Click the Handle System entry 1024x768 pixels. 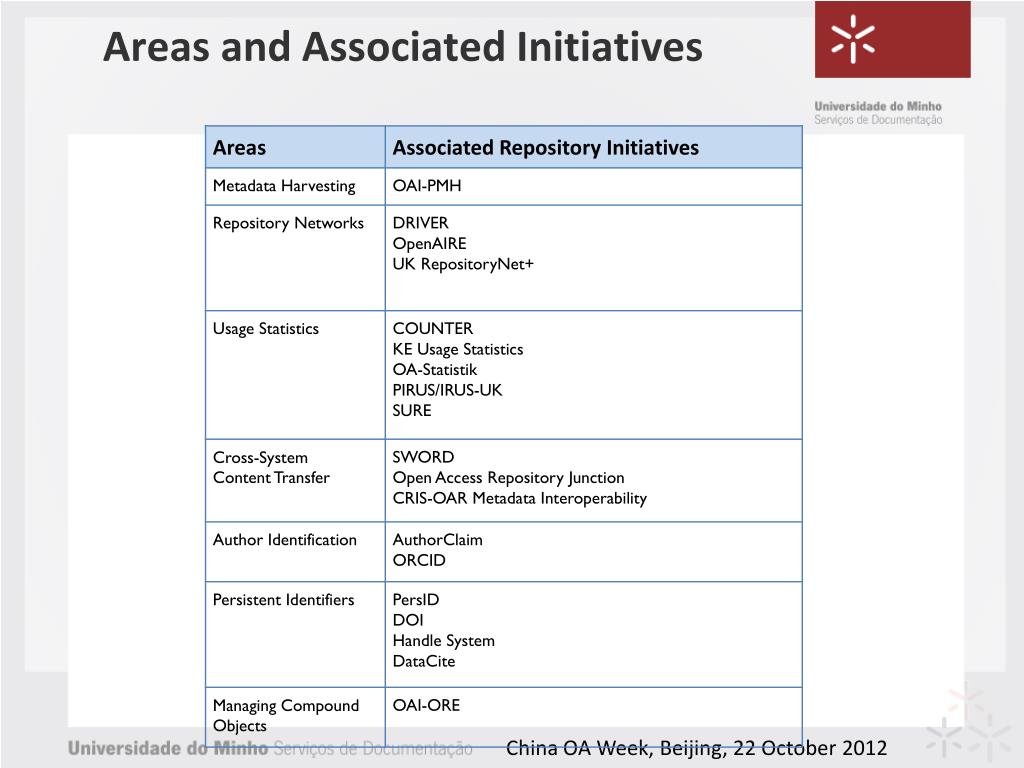pos(444,641)
